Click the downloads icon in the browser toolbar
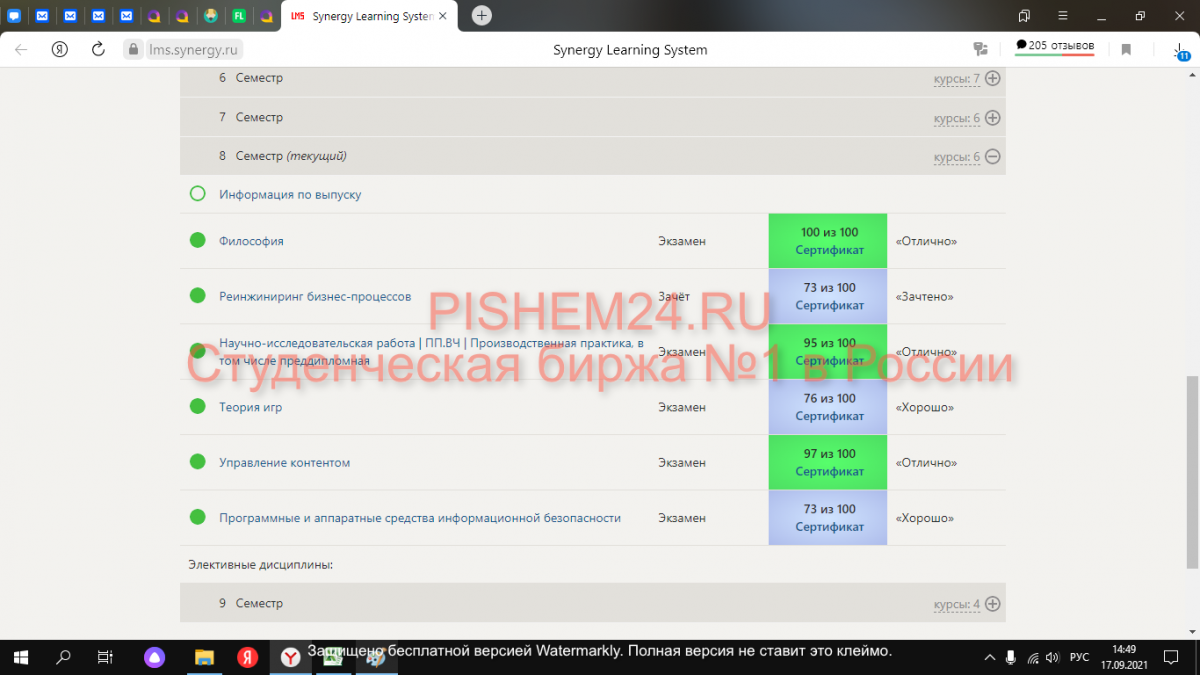The height and width of the screenshot is (675, 1200). coord(1180,50)
